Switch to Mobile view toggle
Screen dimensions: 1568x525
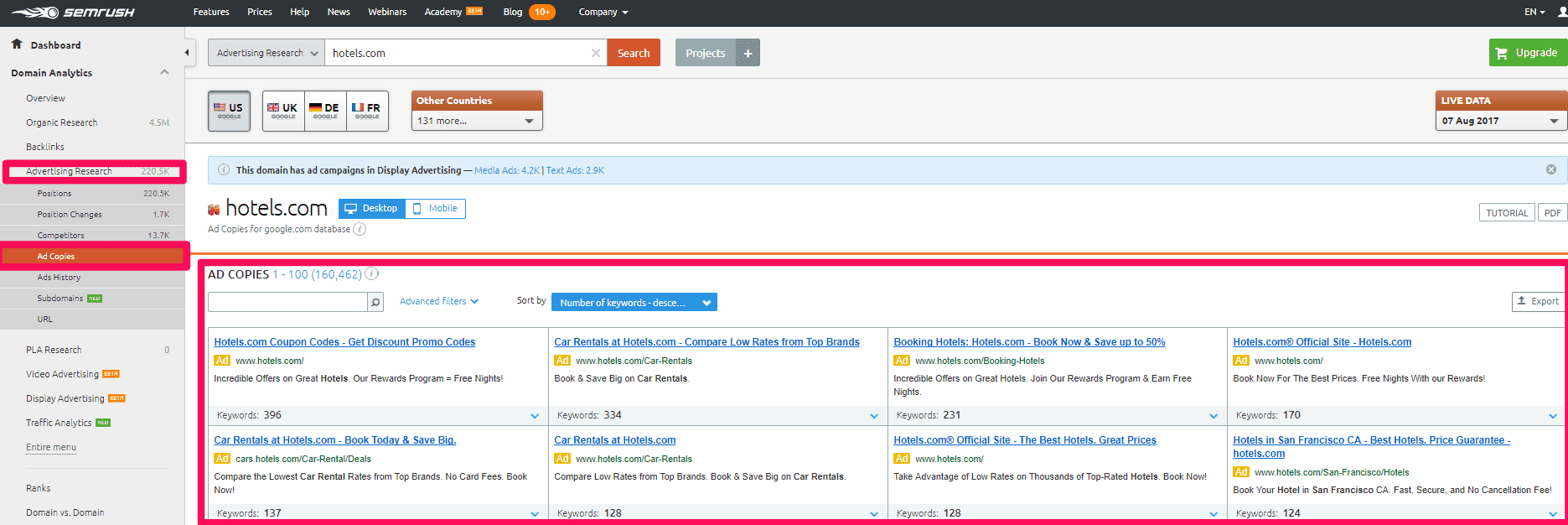(435, 208)
